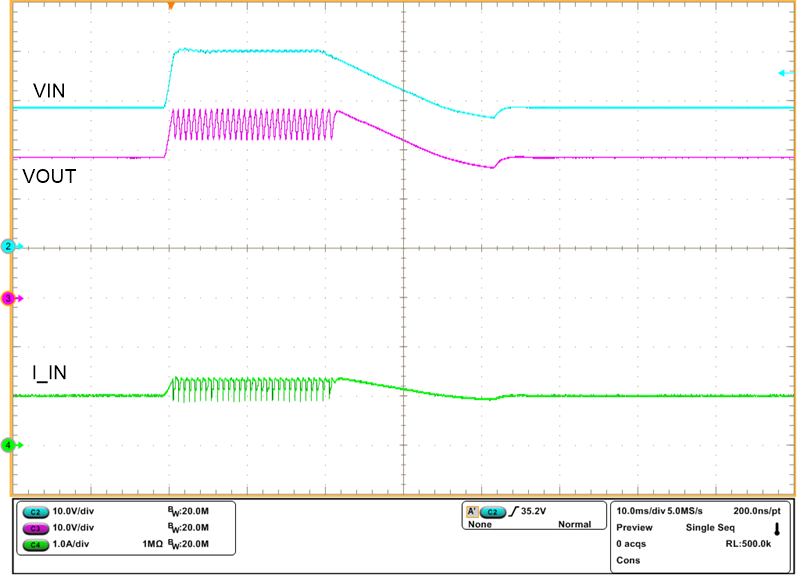The image size is (800, 575).
Task: Click the None trigger holdoff text
Action: [480, 524]
